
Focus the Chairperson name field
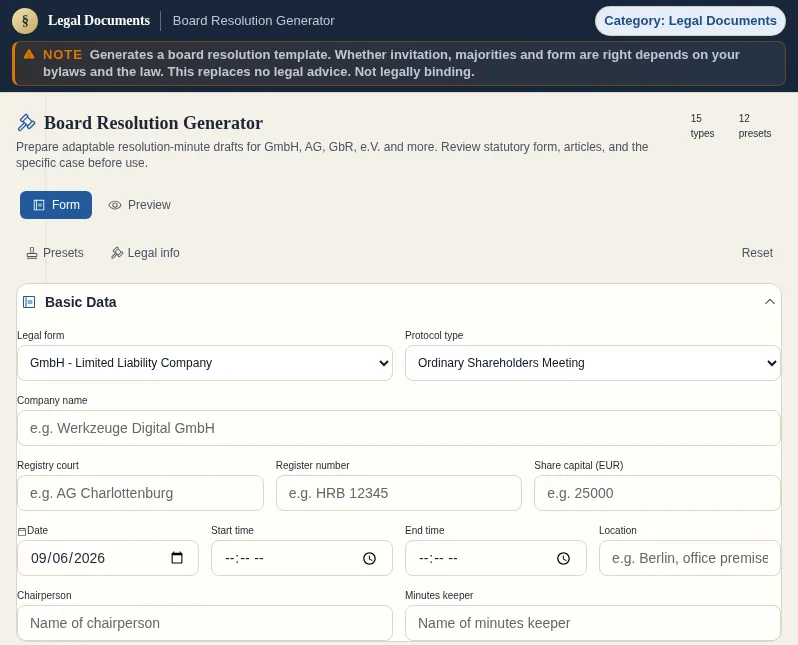[x=205, y=623]
